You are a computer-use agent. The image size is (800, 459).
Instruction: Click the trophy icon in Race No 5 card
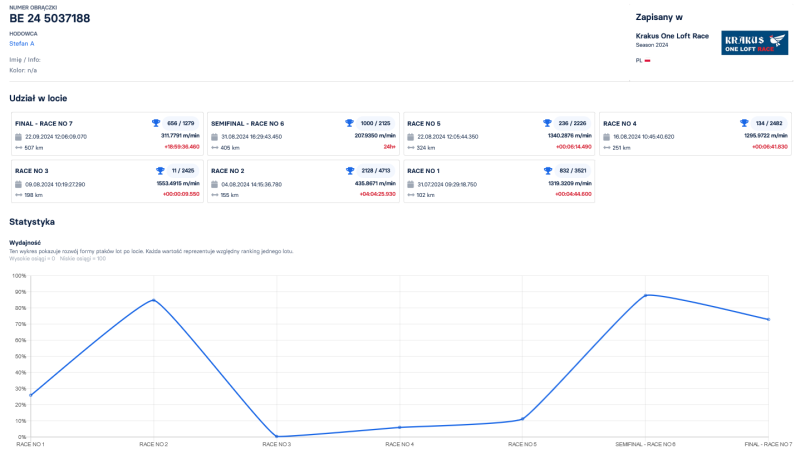click(547, 123)
